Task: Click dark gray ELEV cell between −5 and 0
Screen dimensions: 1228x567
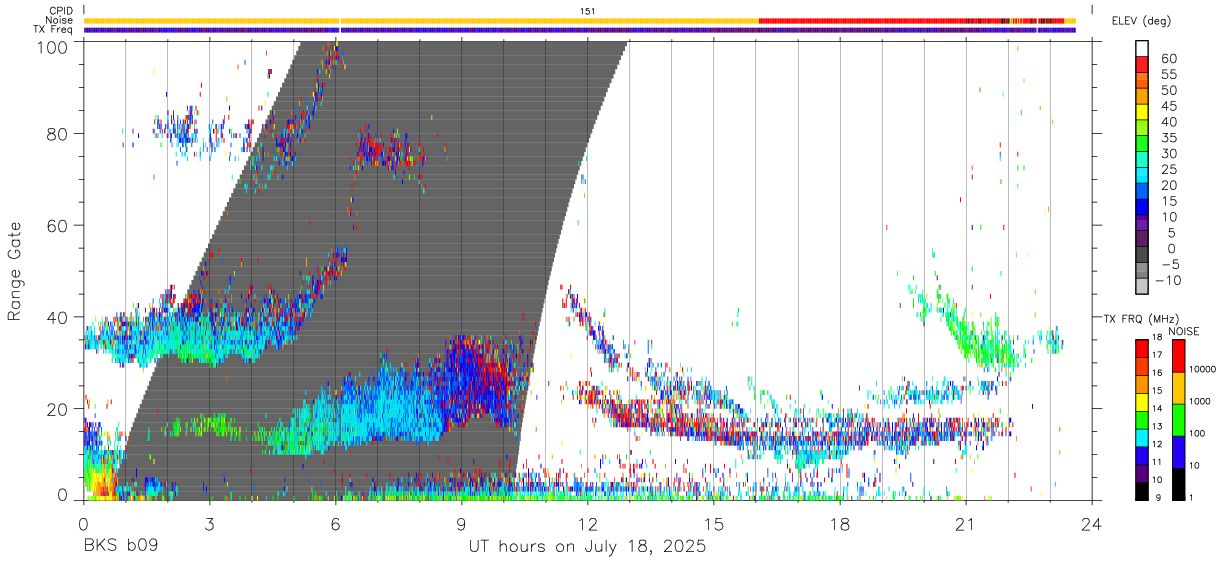Action: click(x=1142, y=256)
